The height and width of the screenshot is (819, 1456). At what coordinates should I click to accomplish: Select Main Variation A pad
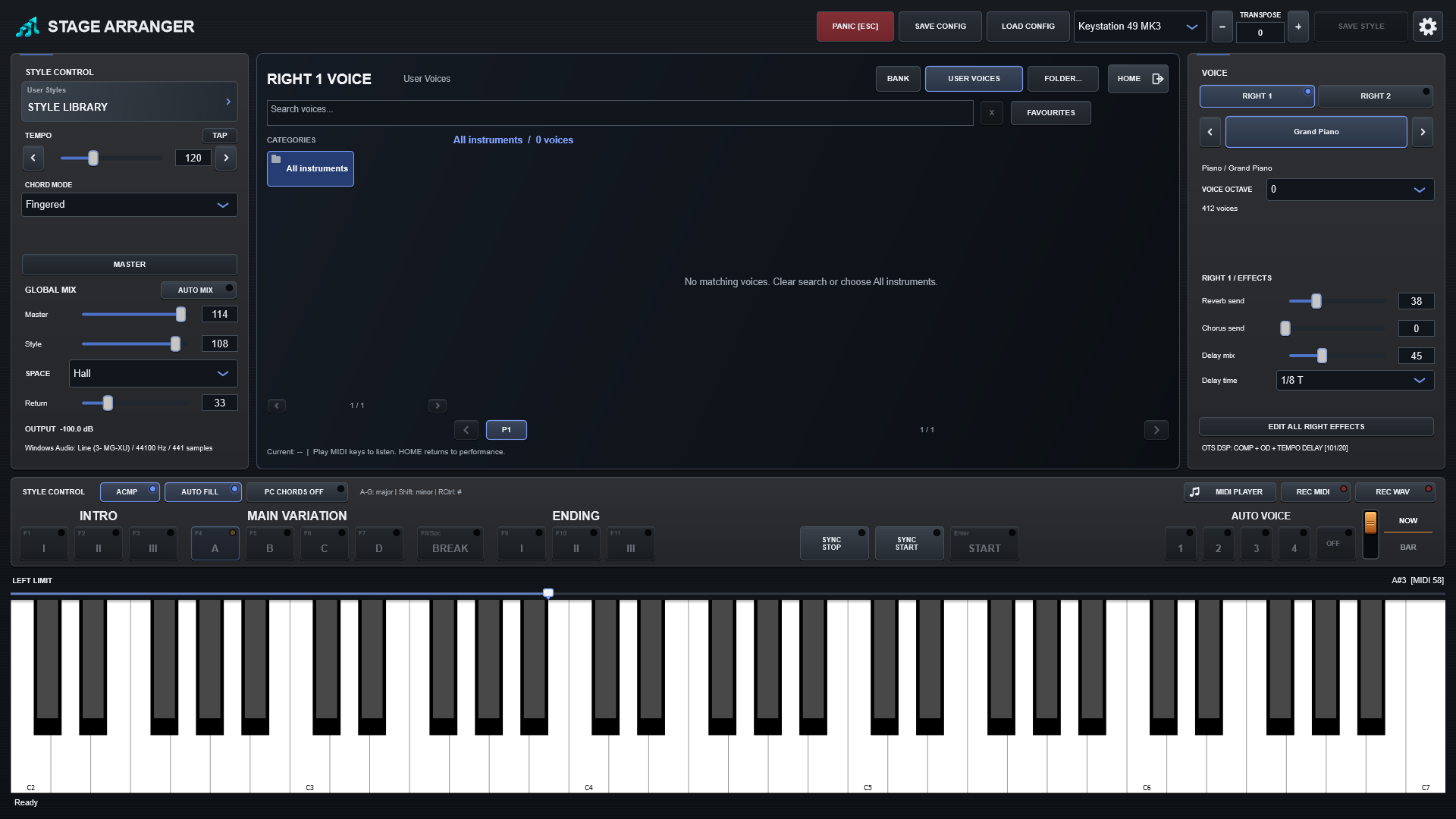[x=215, y=544]
